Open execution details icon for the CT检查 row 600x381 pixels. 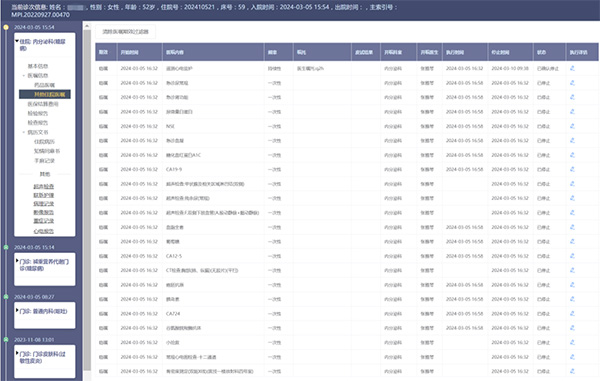[x=572, y=270]
